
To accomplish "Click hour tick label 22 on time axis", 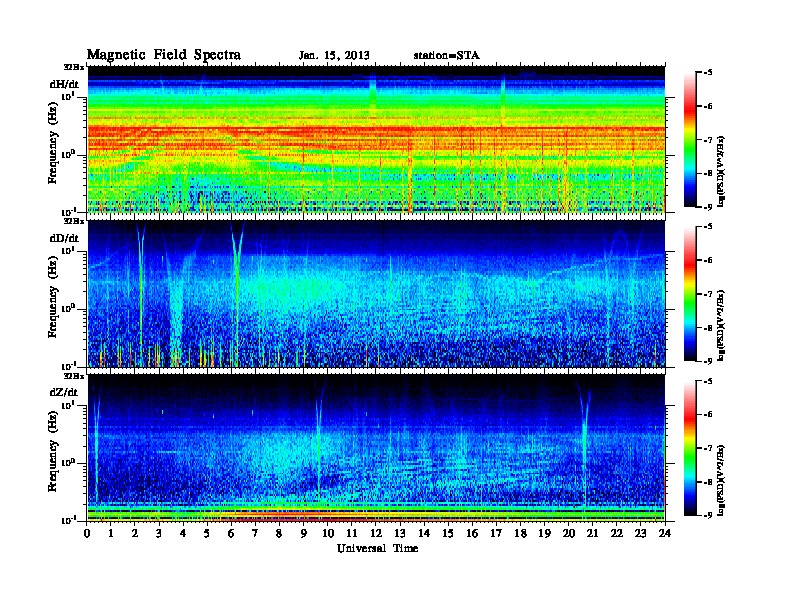I will 617,533.
